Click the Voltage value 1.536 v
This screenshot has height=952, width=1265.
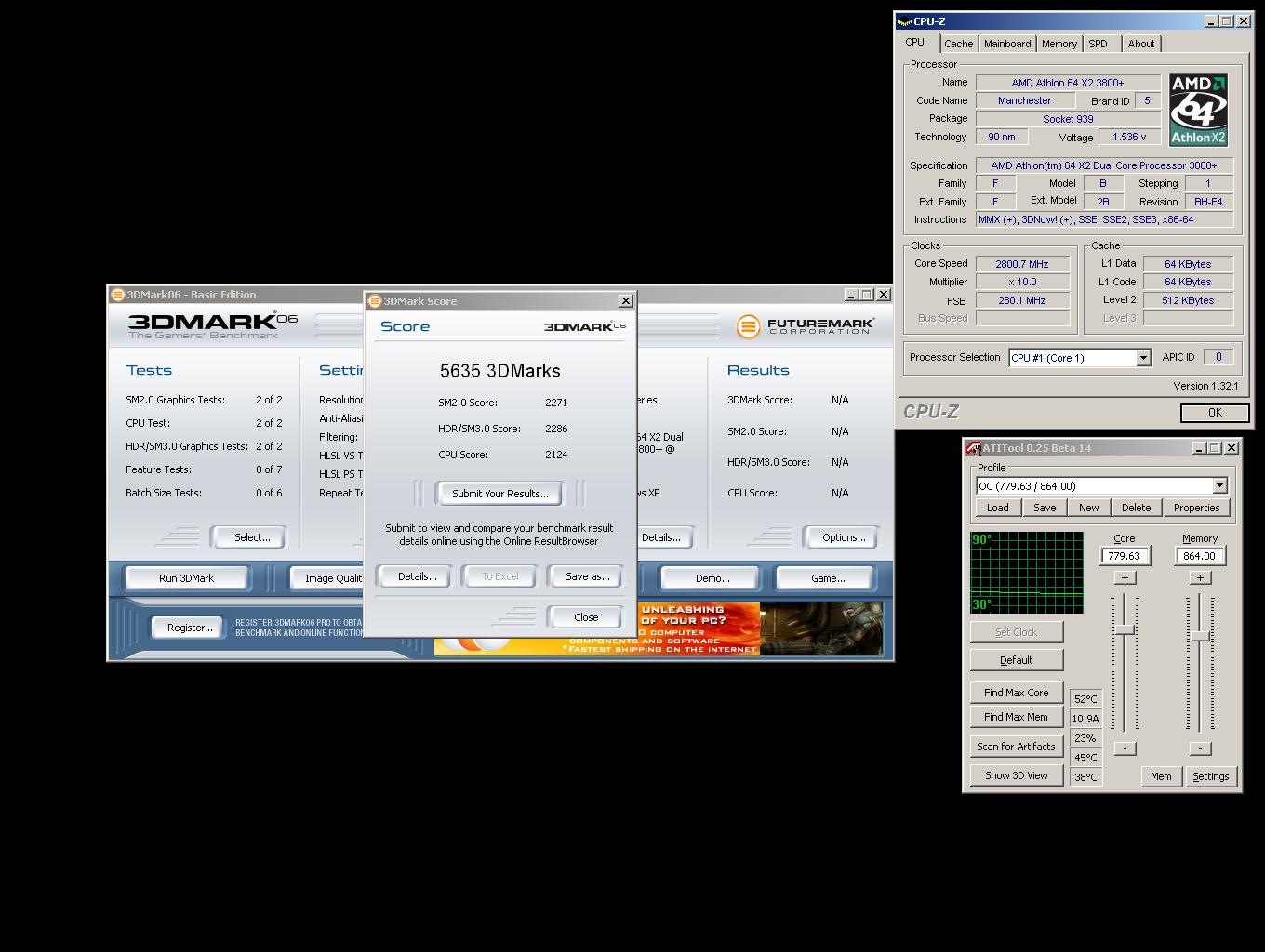[x=1129, y=137]
